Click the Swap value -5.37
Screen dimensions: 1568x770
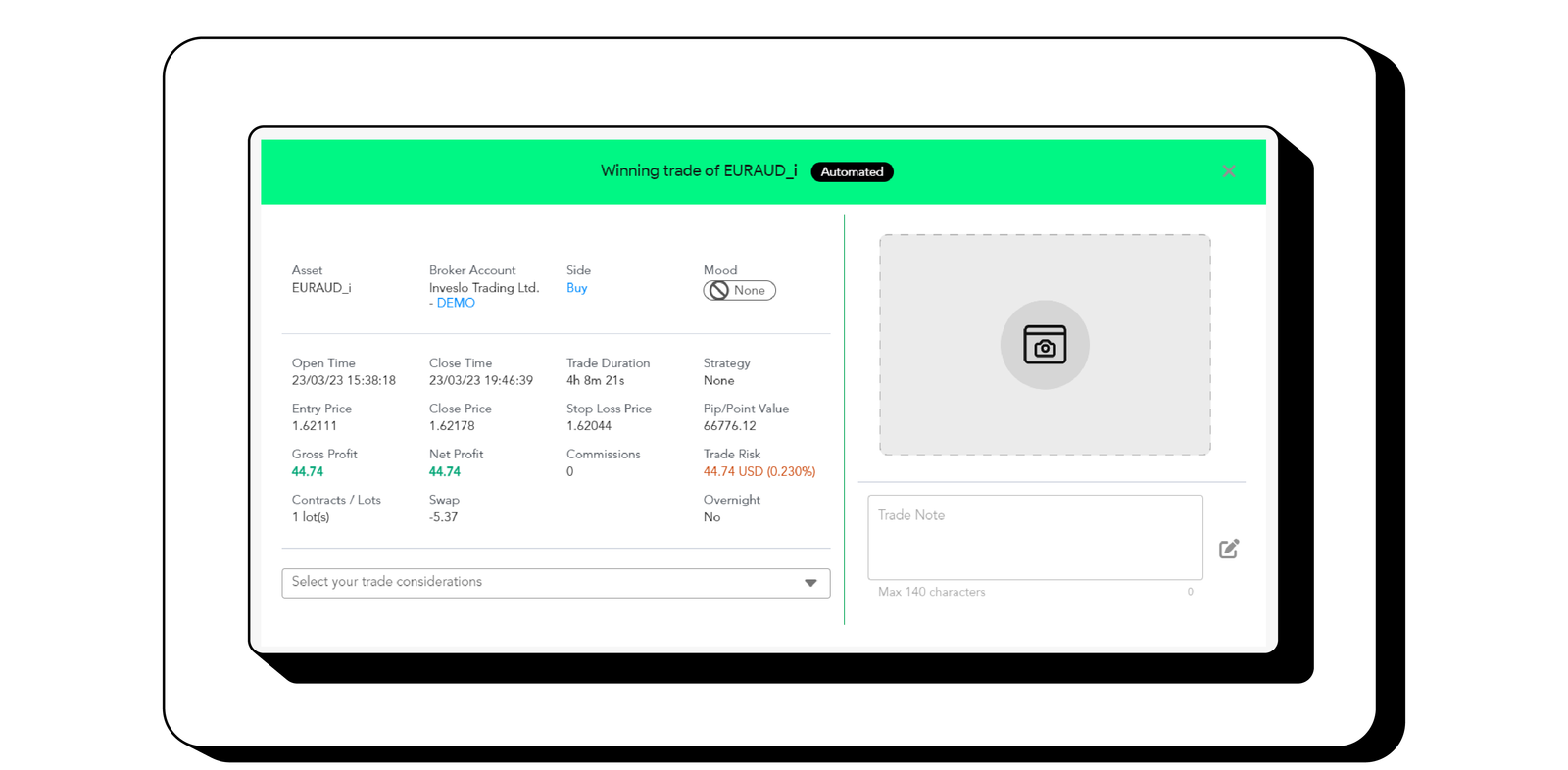coord(443,517)
